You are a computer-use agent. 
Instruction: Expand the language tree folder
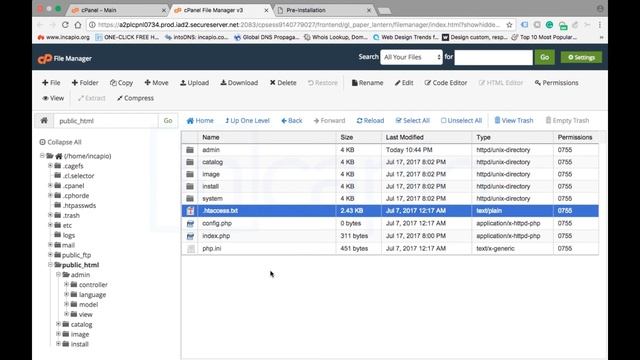click(67, 294)
